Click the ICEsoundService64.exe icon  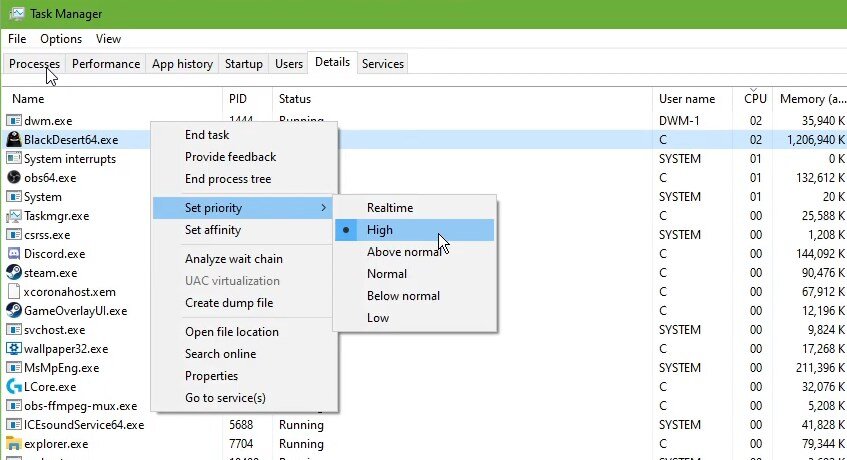pos(14,425)
